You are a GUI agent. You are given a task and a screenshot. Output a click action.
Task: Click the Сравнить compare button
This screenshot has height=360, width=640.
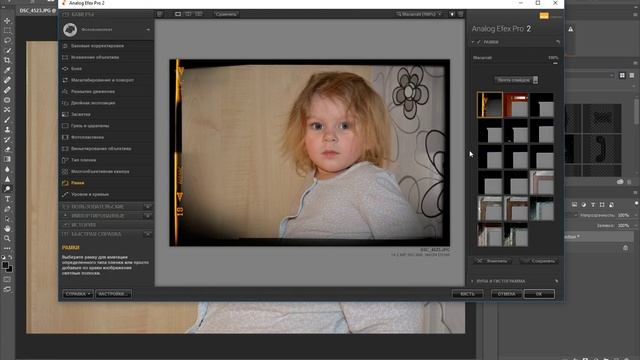pyautogui.click(x=226, y=14)
